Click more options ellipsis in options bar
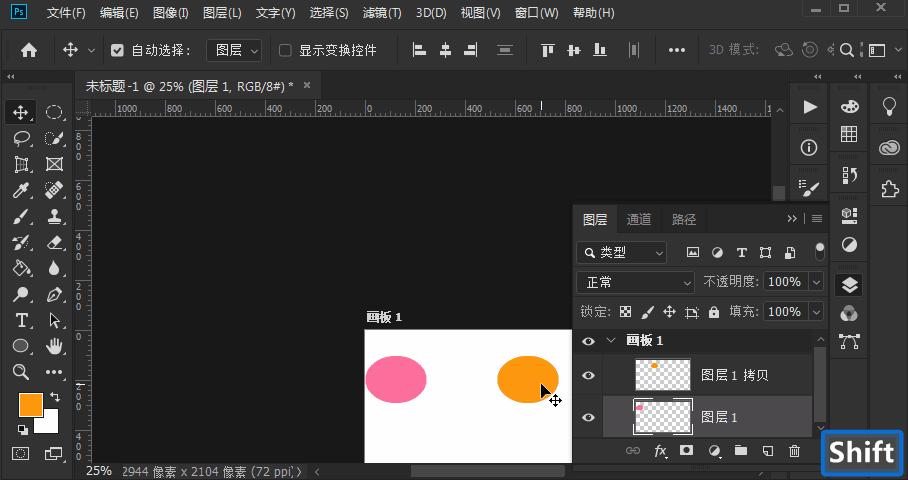908x480 pixels. click(x=677, y=50)
